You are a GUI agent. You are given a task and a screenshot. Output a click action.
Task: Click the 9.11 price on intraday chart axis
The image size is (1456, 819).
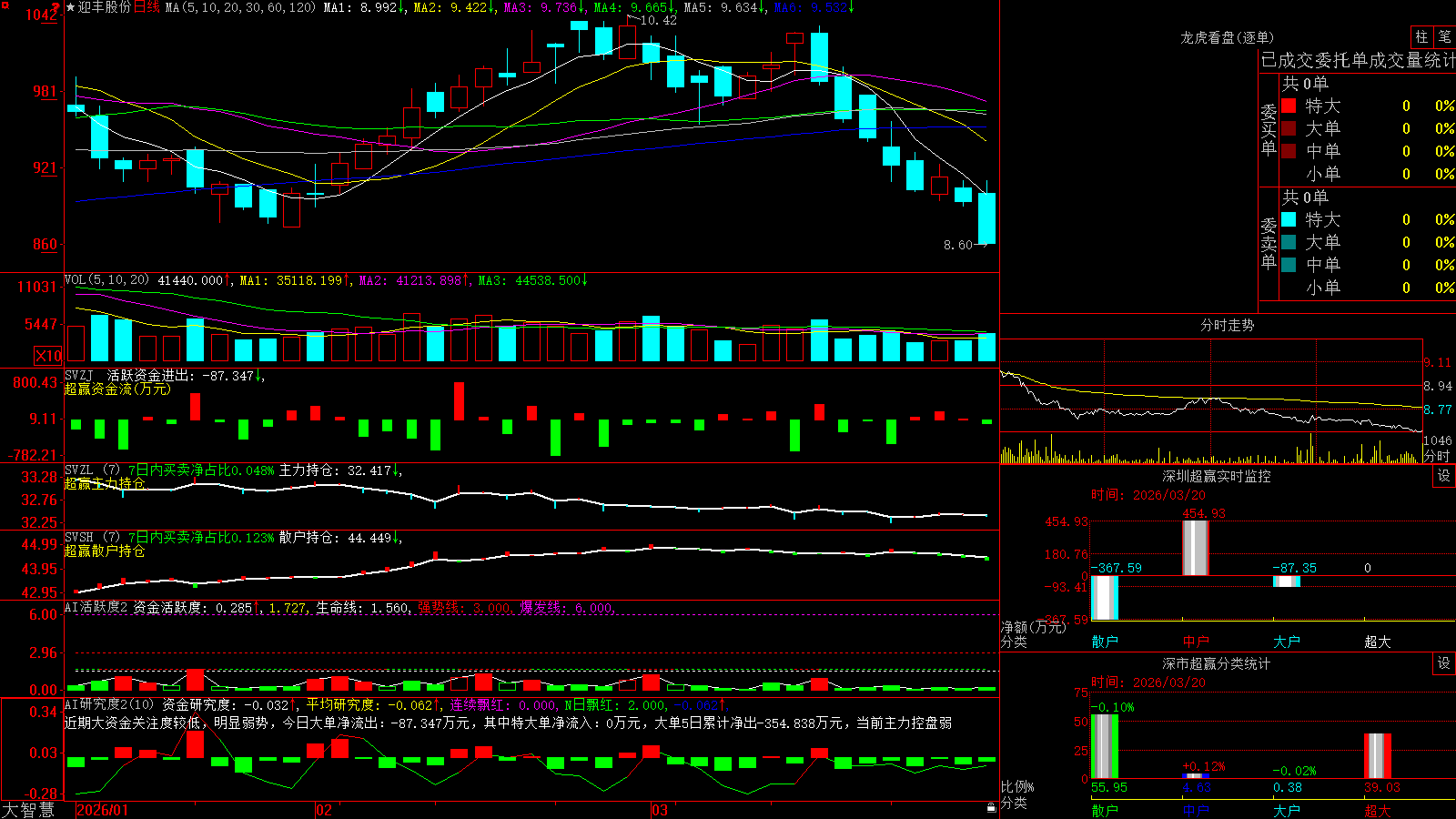[1438, 362]
